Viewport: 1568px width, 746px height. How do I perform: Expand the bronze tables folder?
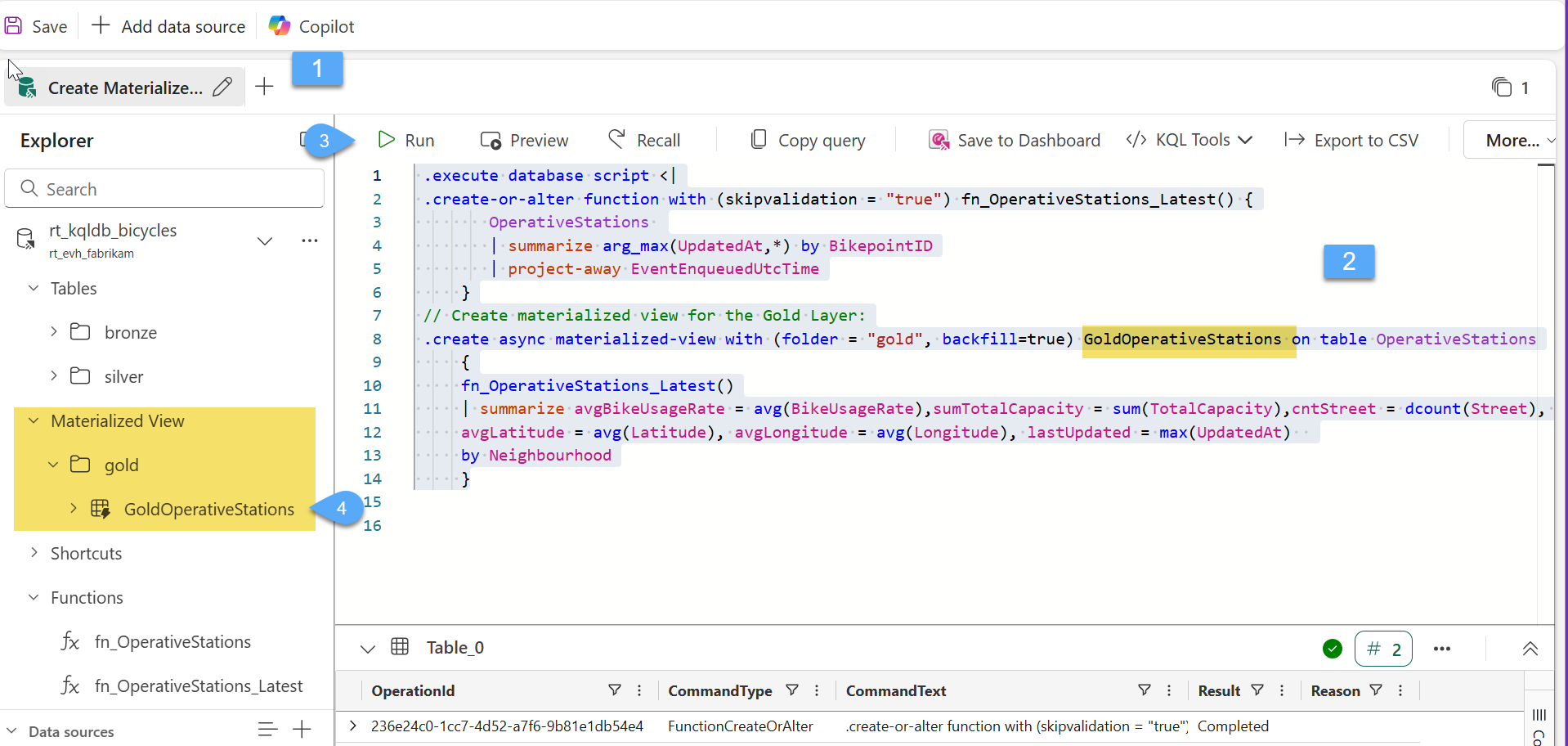(x=54, y=331)
